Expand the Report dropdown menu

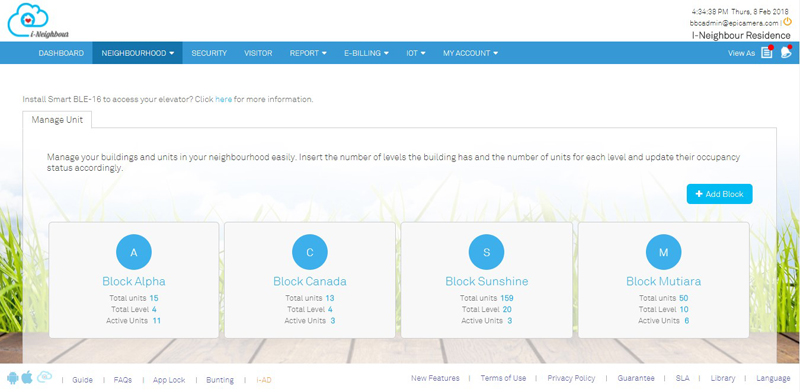[x=308, y=53]
